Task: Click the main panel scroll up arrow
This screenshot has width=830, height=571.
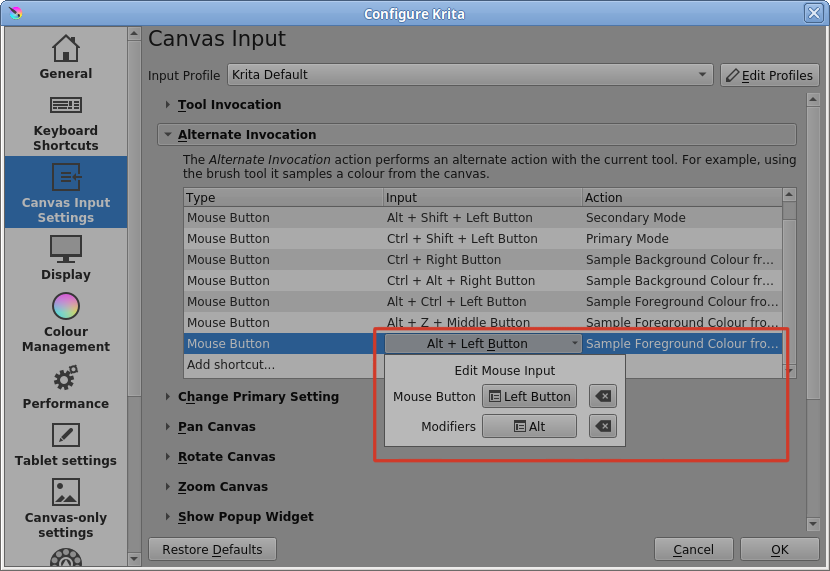Action: pyautogui.click(x=813, y=99)
